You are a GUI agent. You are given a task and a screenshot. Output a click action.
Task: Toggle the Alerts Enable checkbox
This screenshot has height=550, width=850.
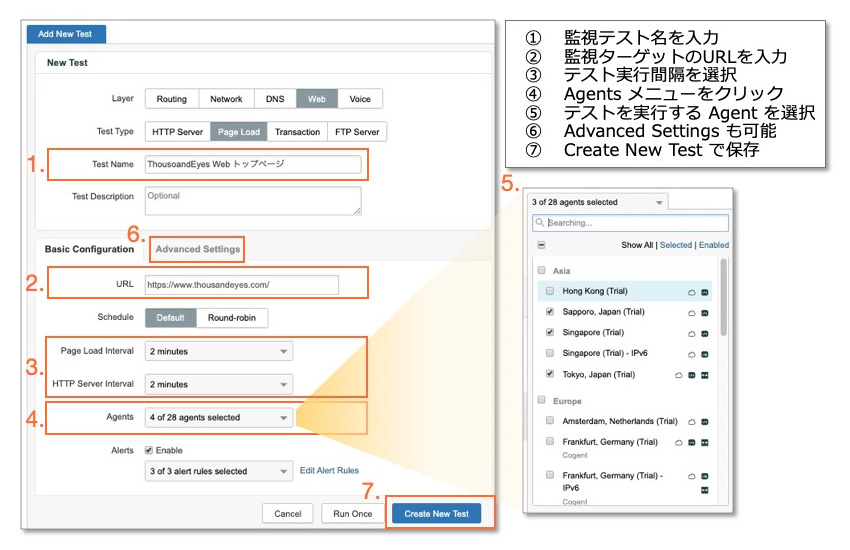point(150,451)
